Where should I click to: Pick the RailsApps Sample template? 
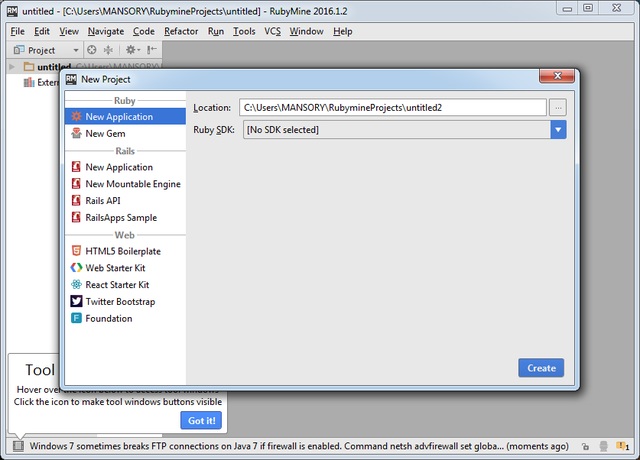coord(121,218)
